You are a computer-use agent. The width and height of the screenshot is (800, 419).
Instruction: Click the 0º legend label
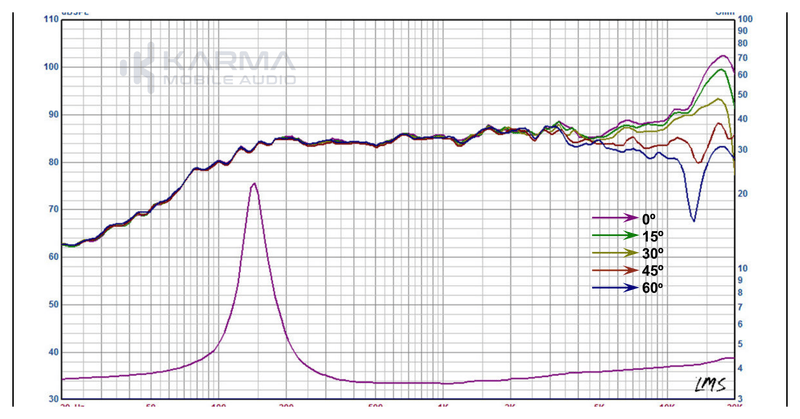(x=648, y=219)
